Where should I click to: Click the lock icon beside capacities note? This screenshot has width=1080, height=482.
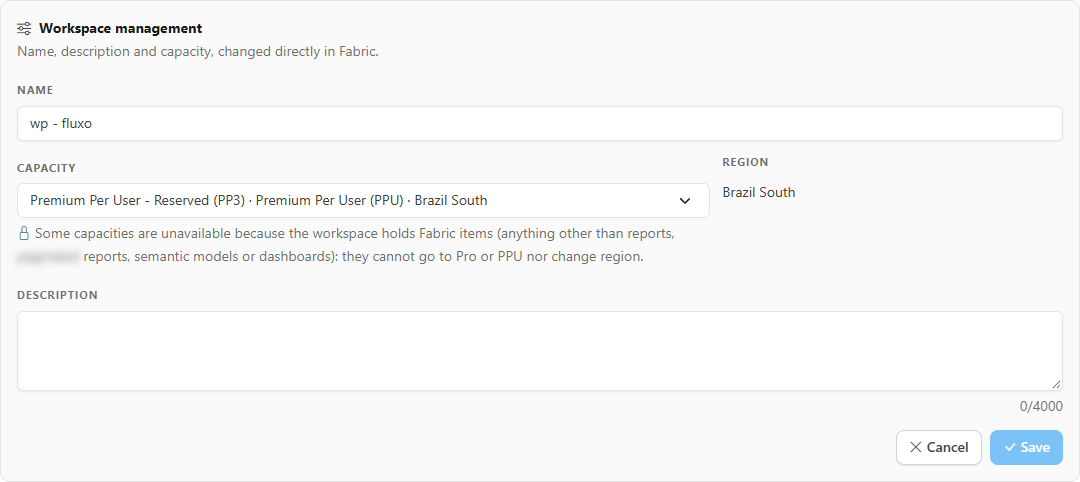24,233
